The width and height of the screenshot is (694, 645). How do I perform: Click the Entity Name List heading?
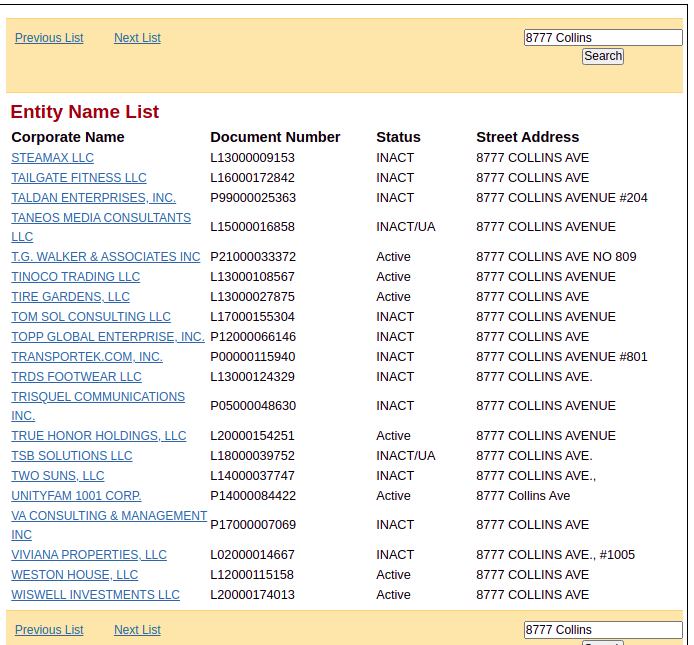click(85, 112)
